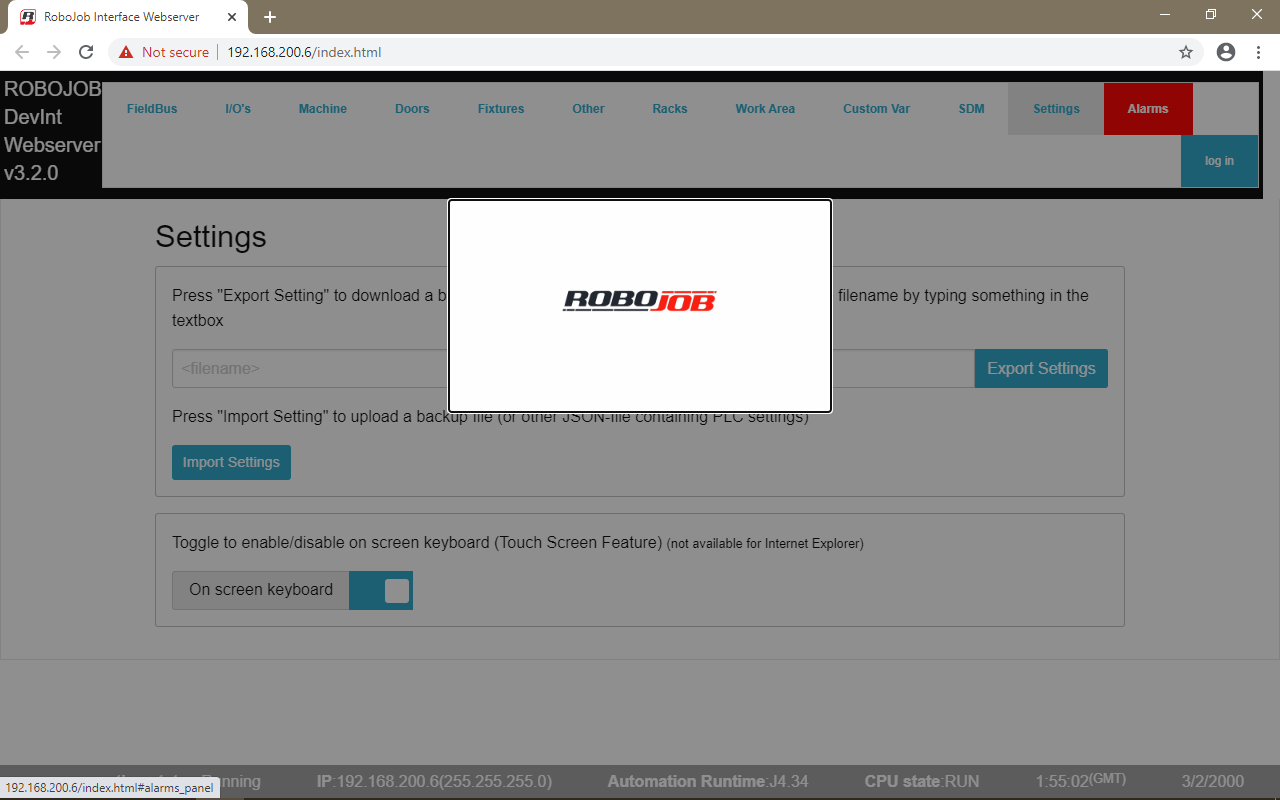Open the Settings tab
The height and width of the screenshot is (800, 1280).
point(1056,109)
